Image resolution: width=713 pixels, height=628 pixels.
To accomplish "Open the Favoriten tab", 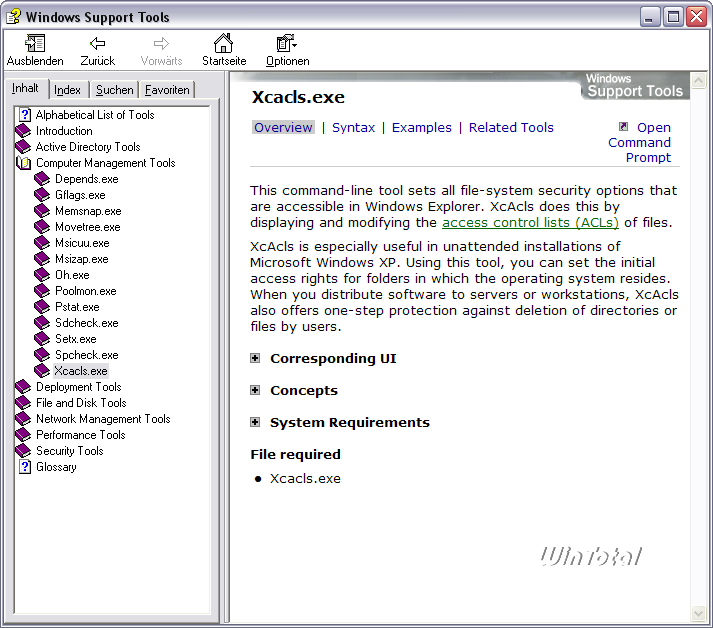I will (x=166, y=90).
